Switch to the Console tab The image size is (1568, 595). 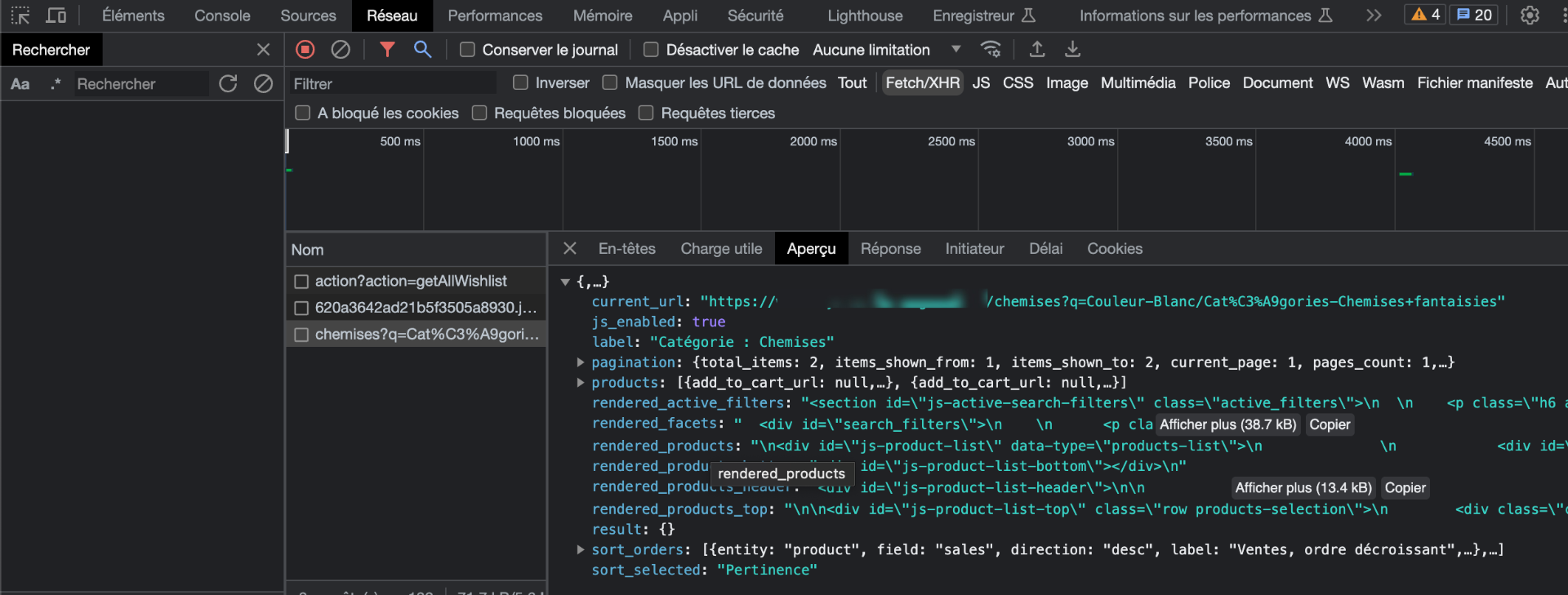click(x=222, y=16)
